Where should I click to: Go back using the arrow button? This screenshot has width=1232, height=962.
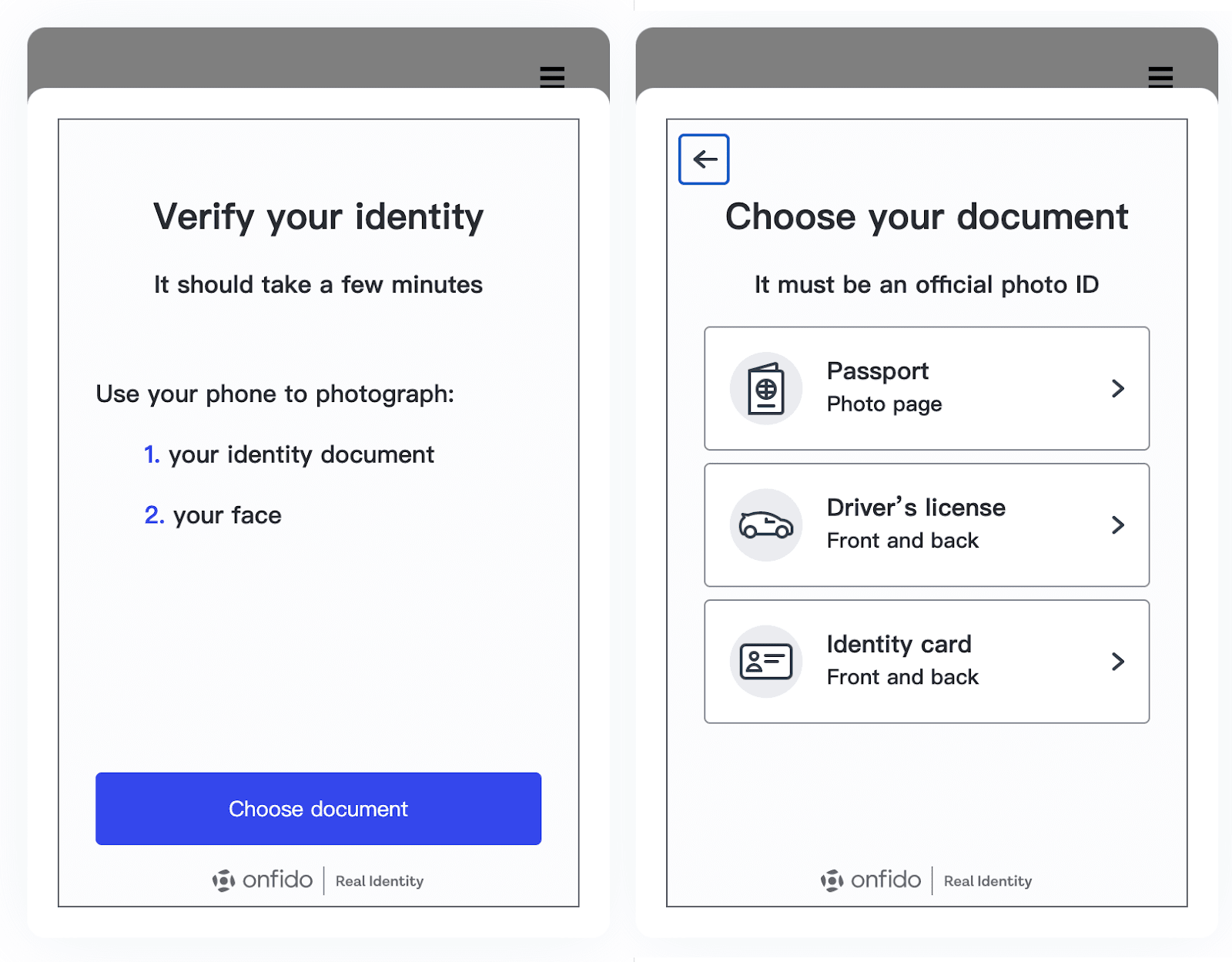(704, 159)
